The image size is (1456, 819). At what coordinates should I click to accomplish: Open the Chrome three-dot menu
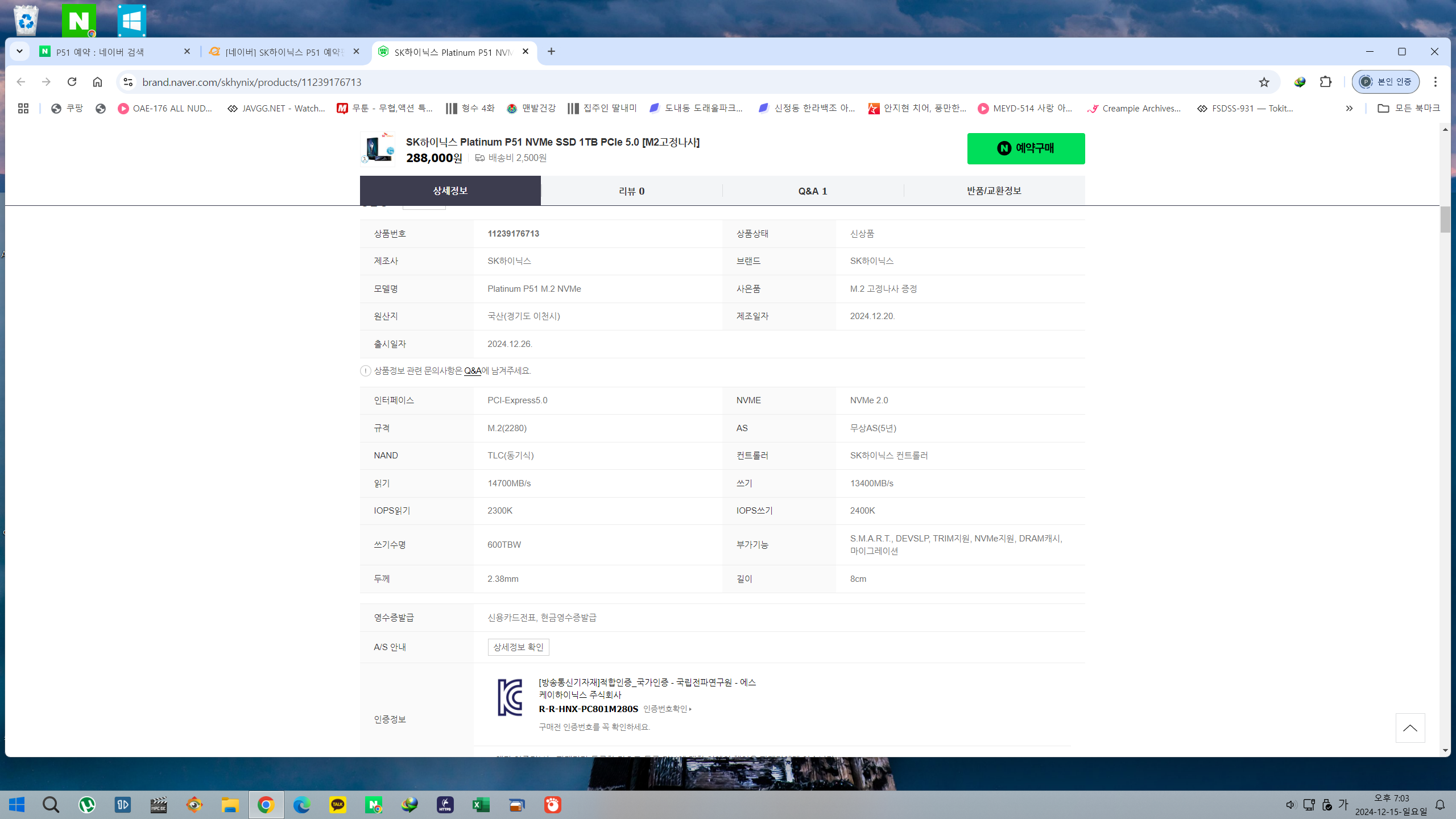point(1436,82)
